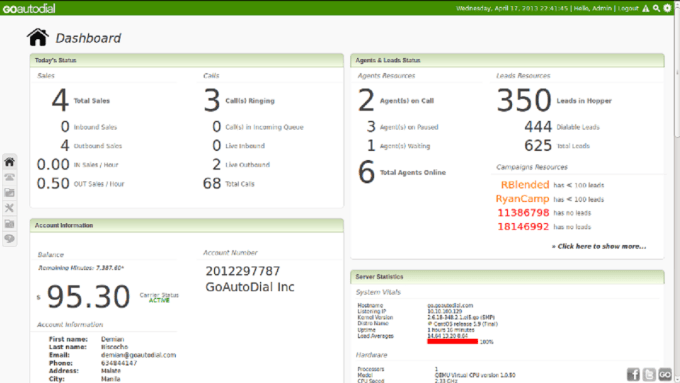This screenshot has height=383, width=680.
Task: Click the account number 2012297787
Action: tap(242, 271)
